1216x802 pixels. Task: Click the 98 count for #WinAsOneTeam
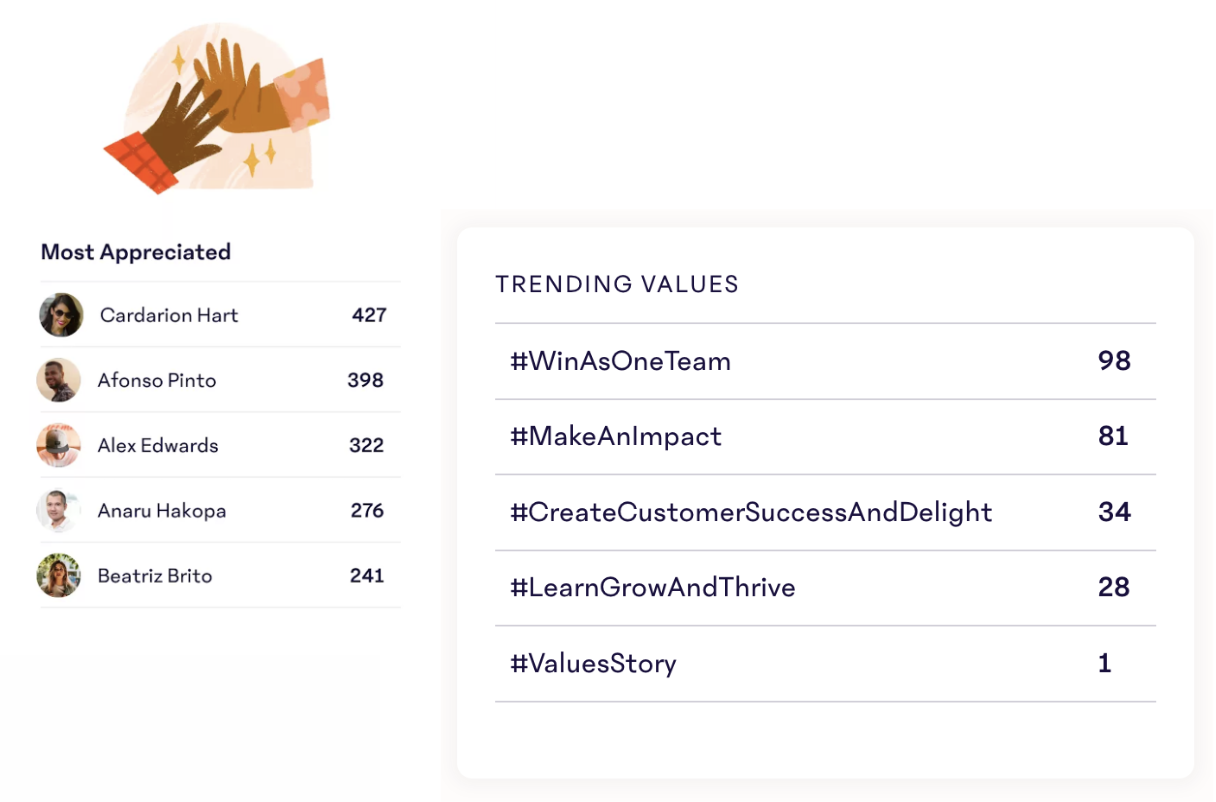coord(1114,361)
